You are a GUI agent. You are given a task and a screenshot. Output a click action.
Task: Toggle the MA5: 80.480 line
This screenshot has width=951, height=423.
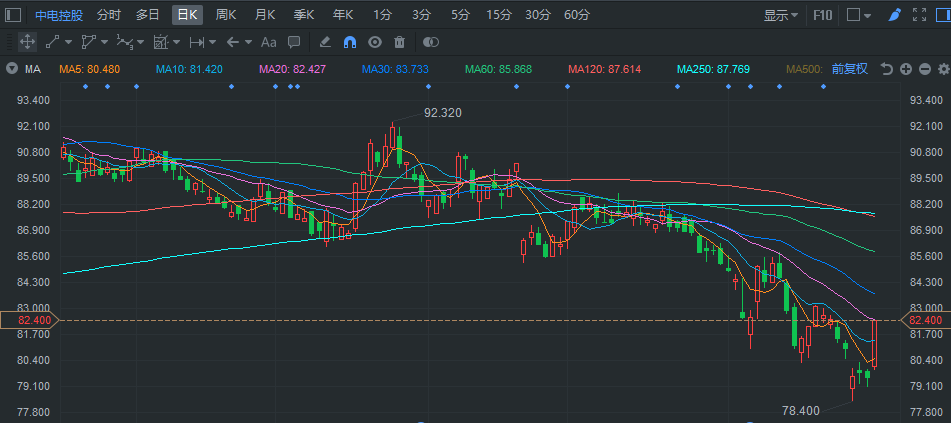pyautogui.click(x=90, y=69)
